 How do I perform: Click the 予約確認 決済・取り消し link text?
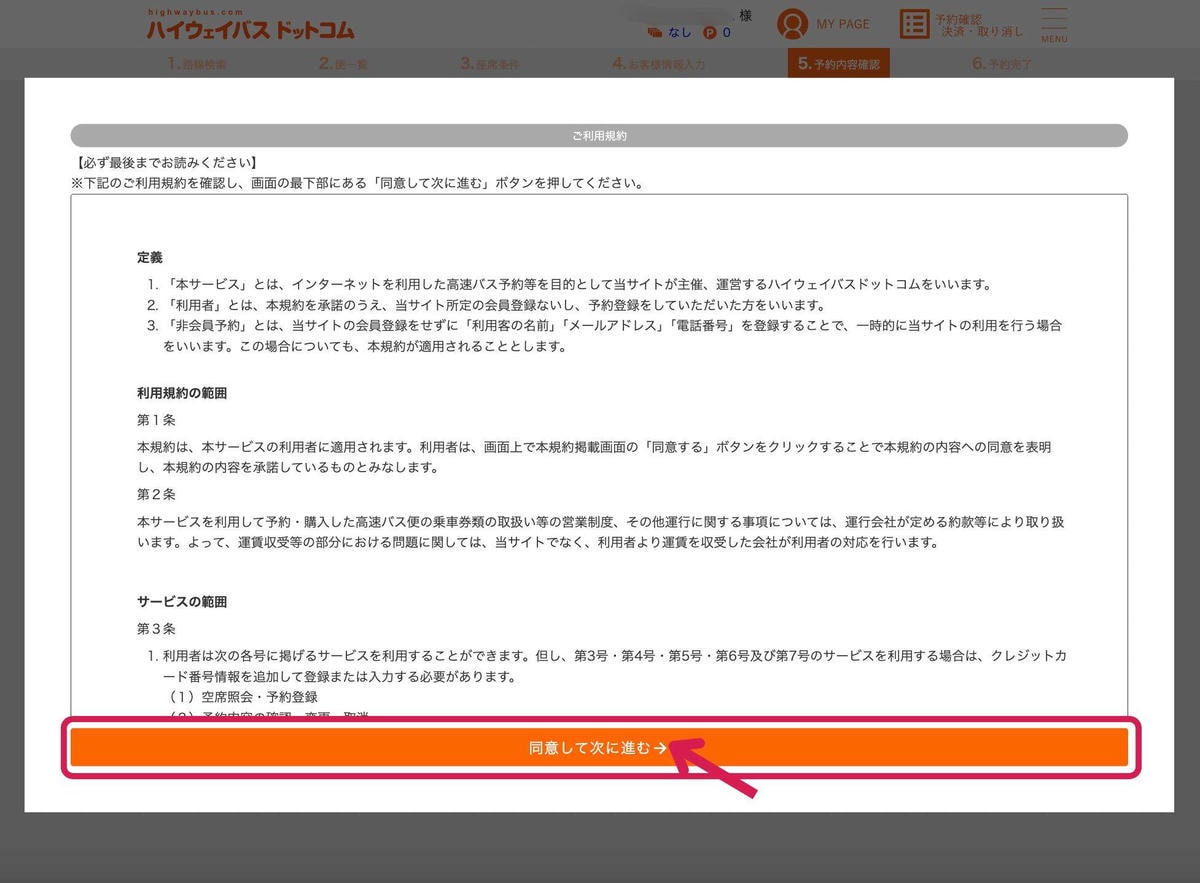pyautogui.click(x=979, y=25)
